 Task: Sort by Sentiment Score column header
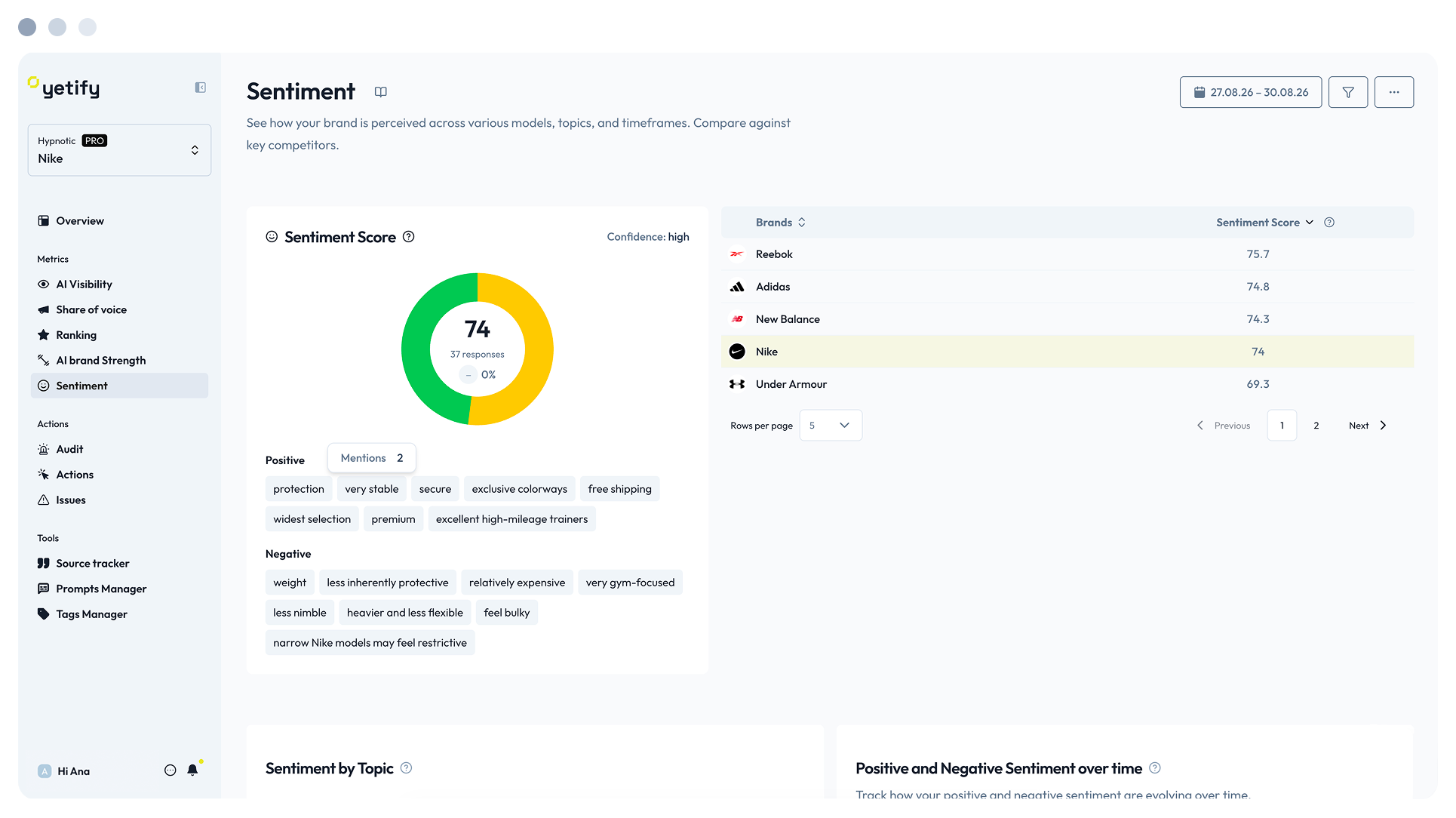[x=1264, y=223]
